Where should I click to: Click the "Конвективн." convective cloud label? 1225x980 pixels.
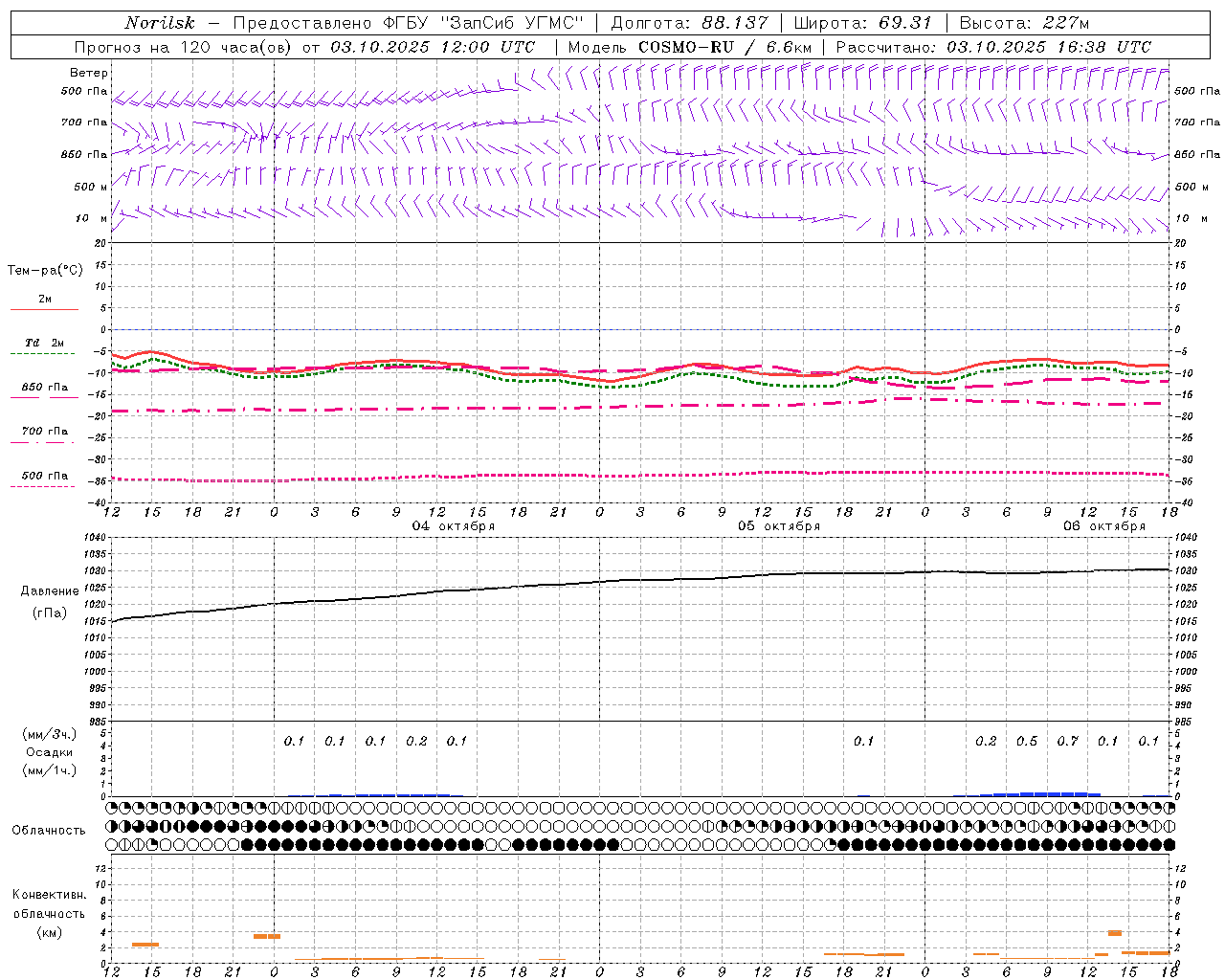point(50,895)
